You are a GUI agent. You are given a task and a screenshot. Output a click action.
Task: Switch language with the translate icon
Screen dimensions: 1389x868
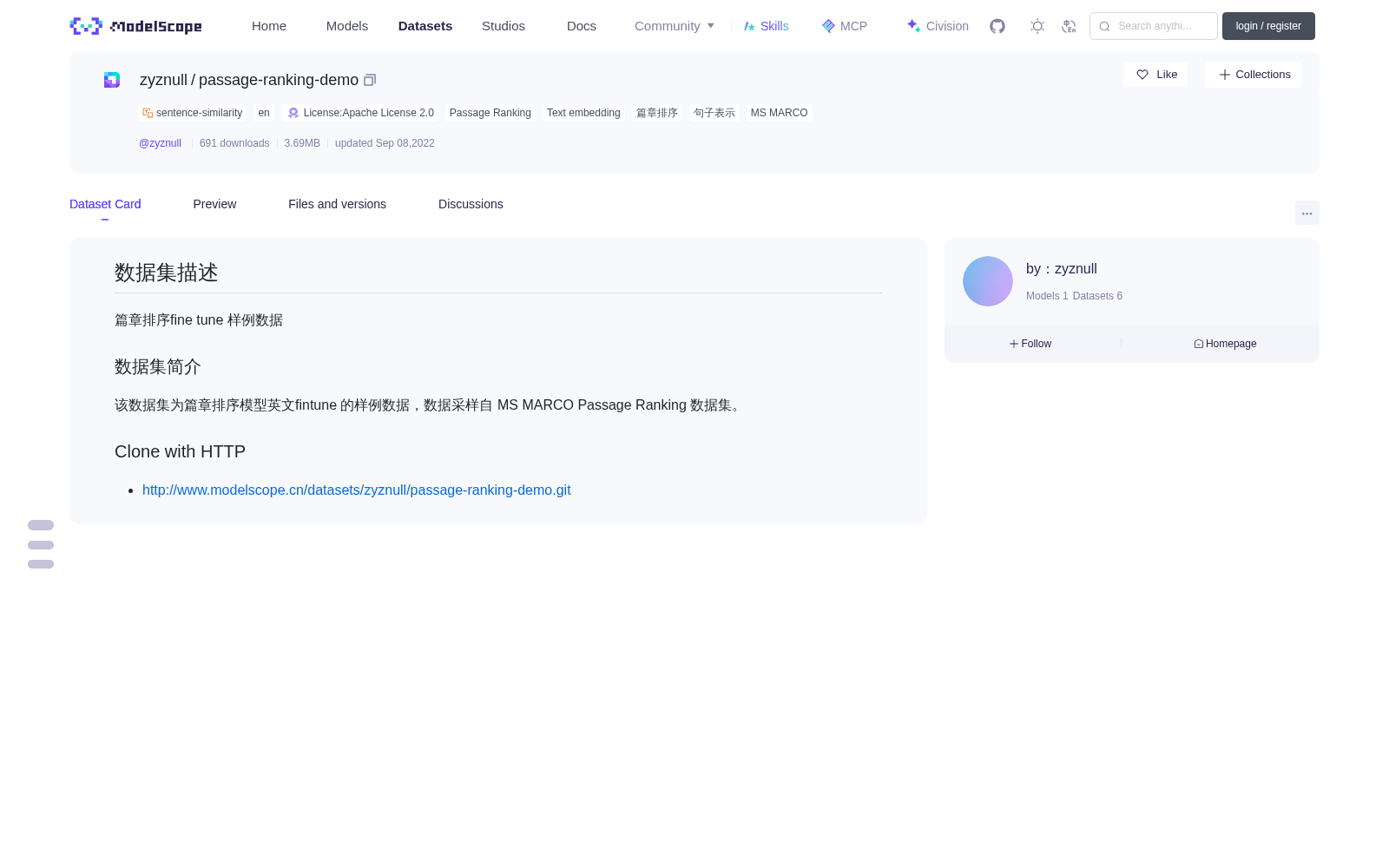(x=1069, y=26)
